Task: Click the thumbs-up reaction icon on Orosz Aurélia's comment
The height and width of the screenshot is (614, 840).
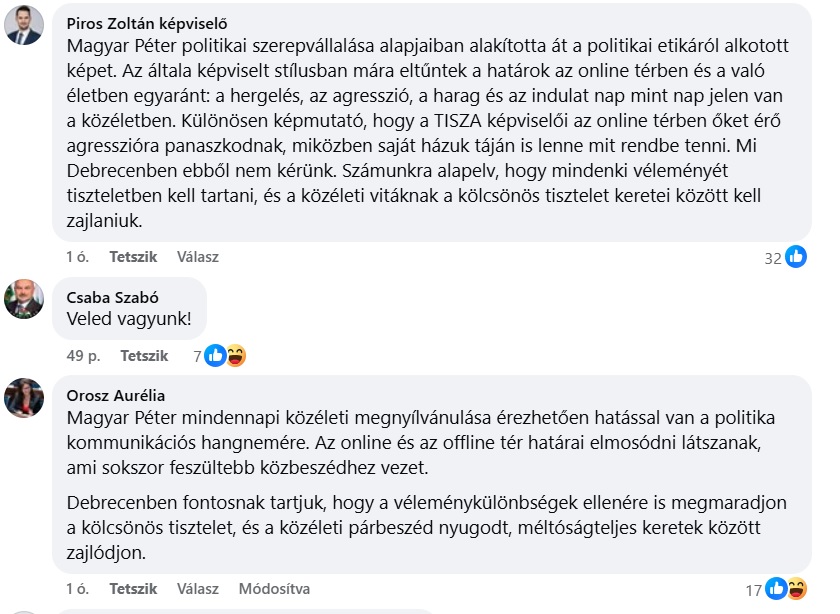Action: point(776,589)
